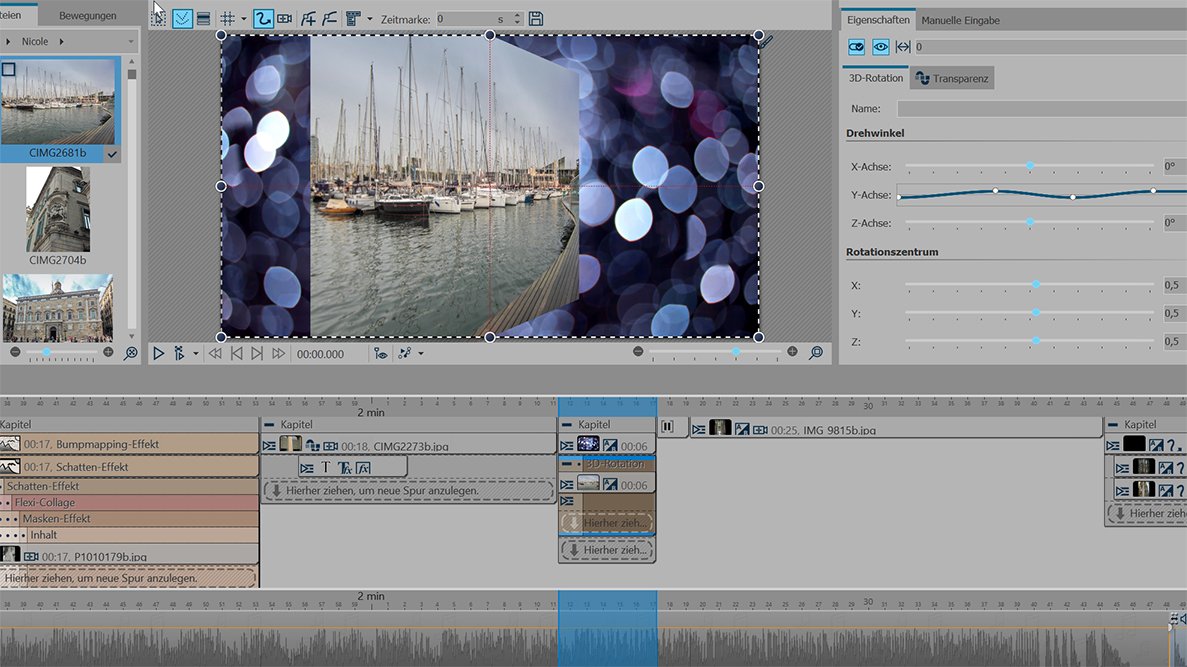1187x667 pixels.
Task: Select the Bewegungen tab
Action: (x=87, y=16)
